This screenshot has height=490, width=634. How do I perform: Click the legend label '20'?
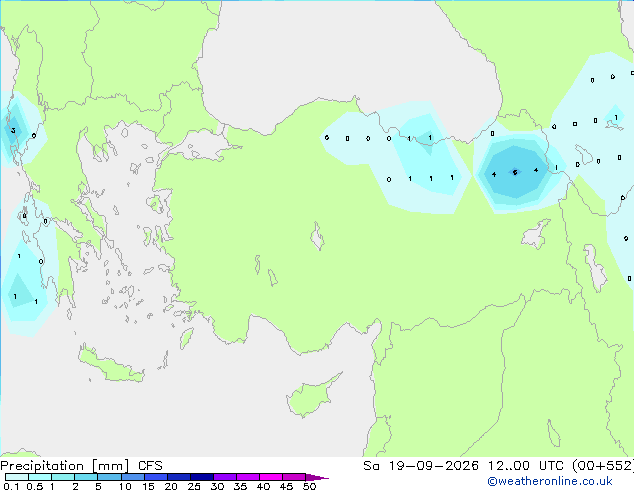coord(171,486)
